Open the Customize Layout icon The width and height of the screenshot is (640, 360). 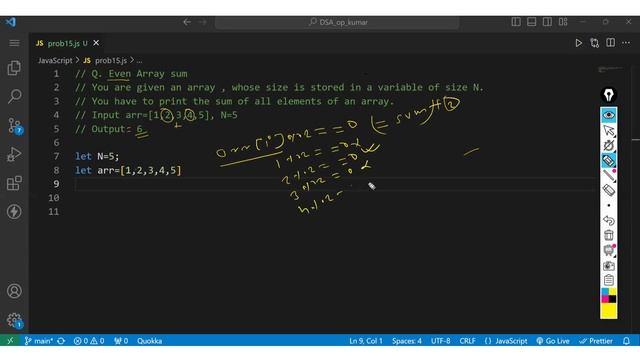(563, 22)
